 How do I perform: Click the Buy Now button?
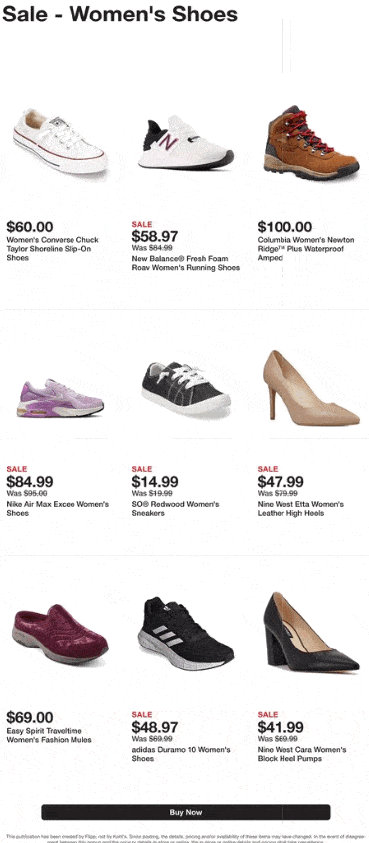[x=186, y=812]
